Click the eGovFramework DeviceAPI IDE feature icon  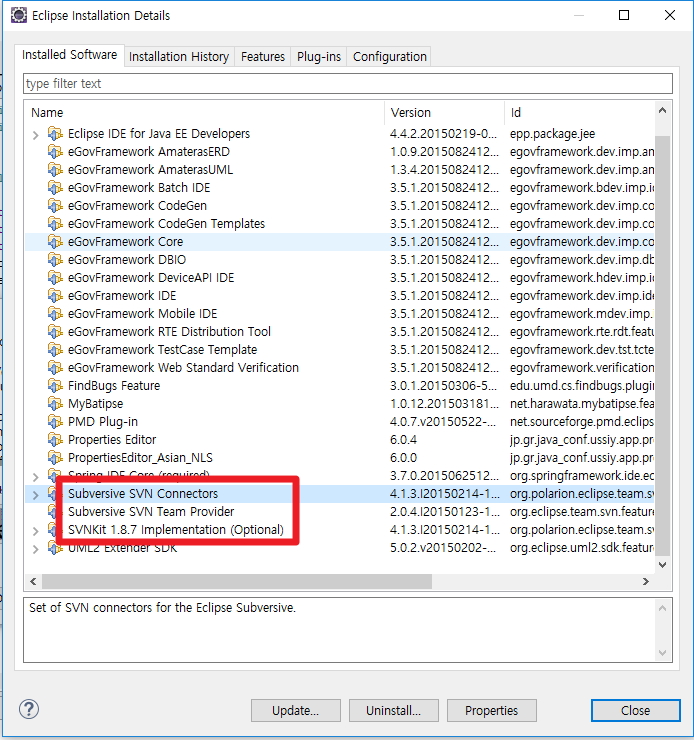[x=55, y=278]
